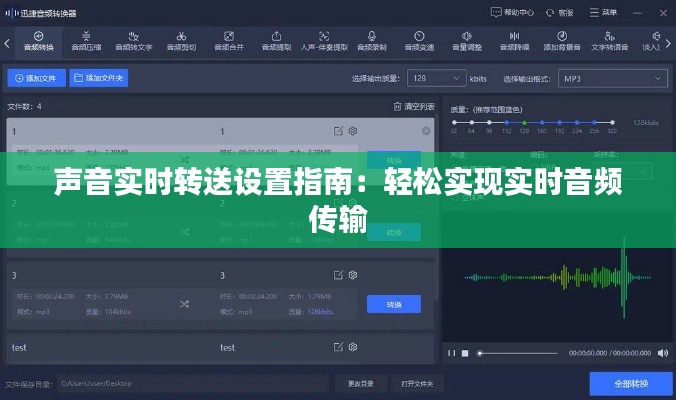The height and width of the screenshot is (400, 676).
Task: Remove file 1 with its close icon
Action: coord(427,131)
